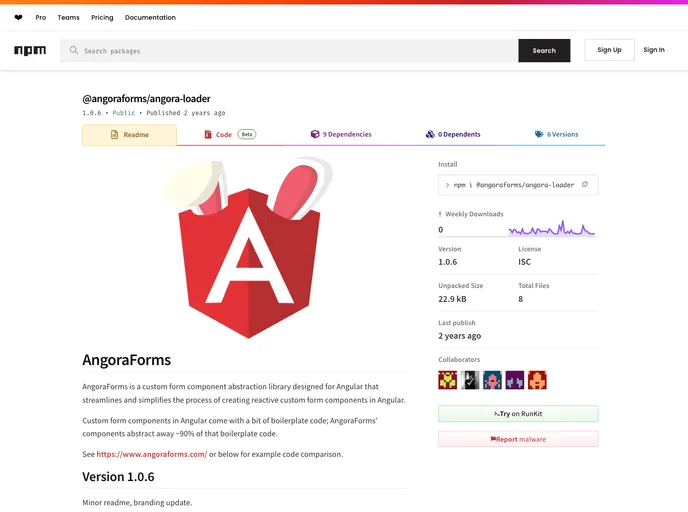Switch to the 9 Dependencies tab
The width and height of the screenshot is (688, 512).
341,135
